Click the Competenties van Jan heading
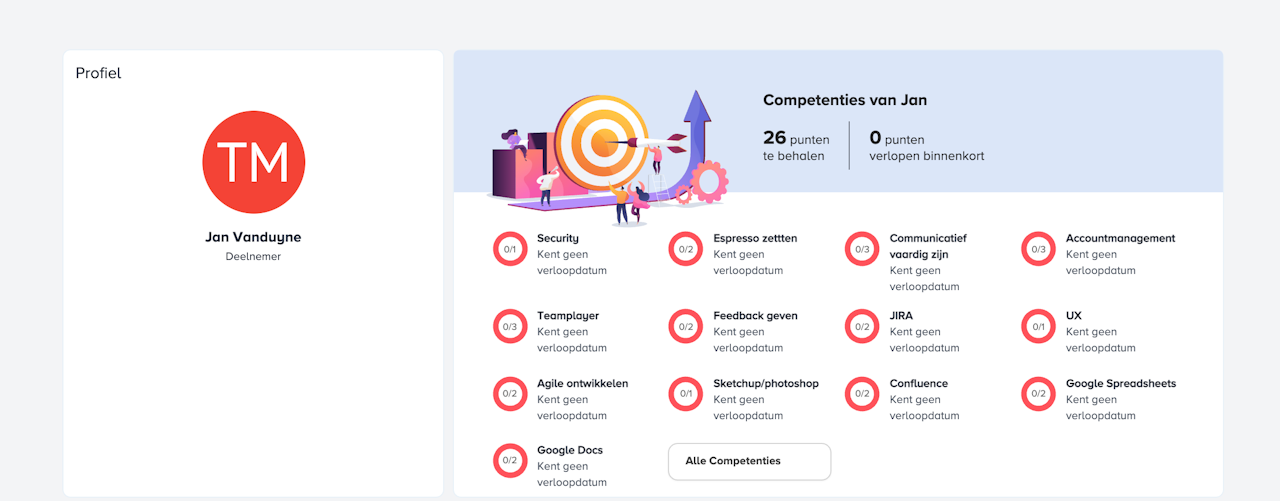The width and height of the screenshot is (1280, 501). [844, 100]
